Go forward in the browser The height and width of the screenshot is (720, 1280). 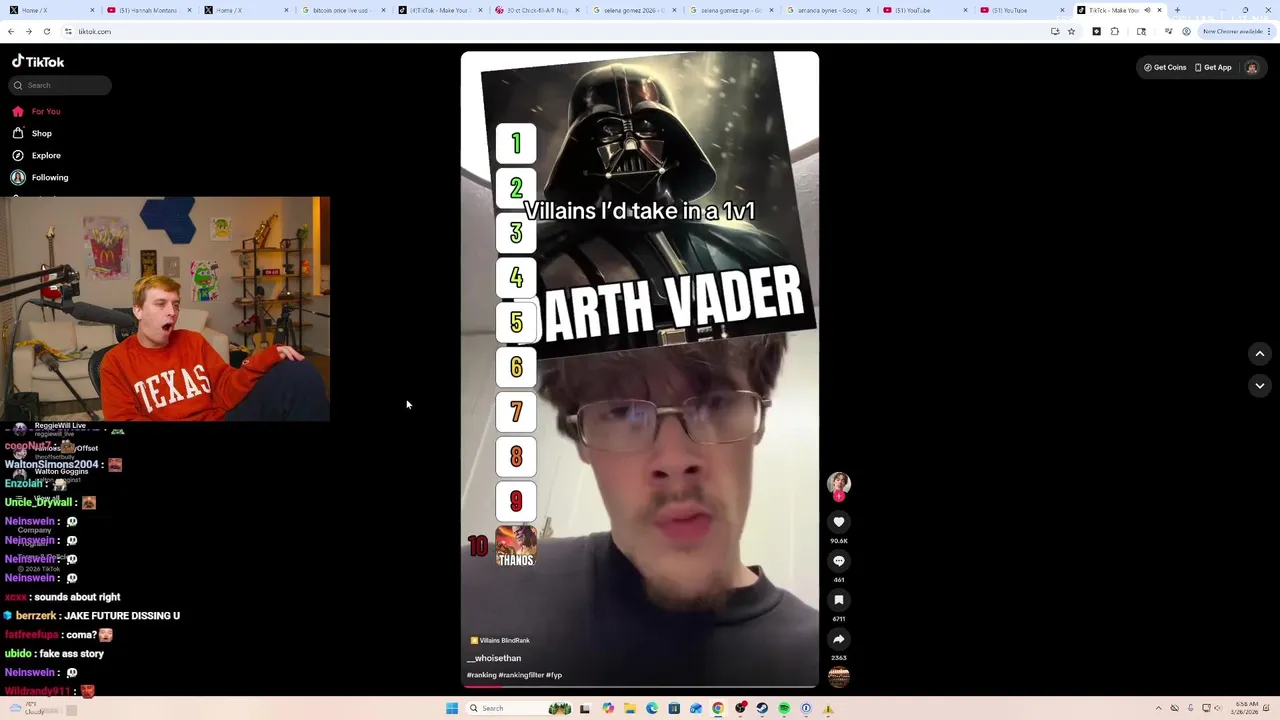click(x=28, y=31)
